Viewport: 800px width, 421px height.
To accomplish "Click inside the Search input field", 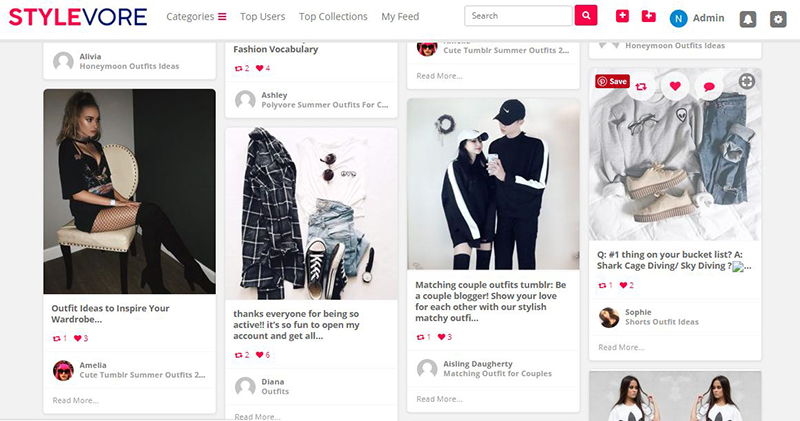I will tap(518, 16).
